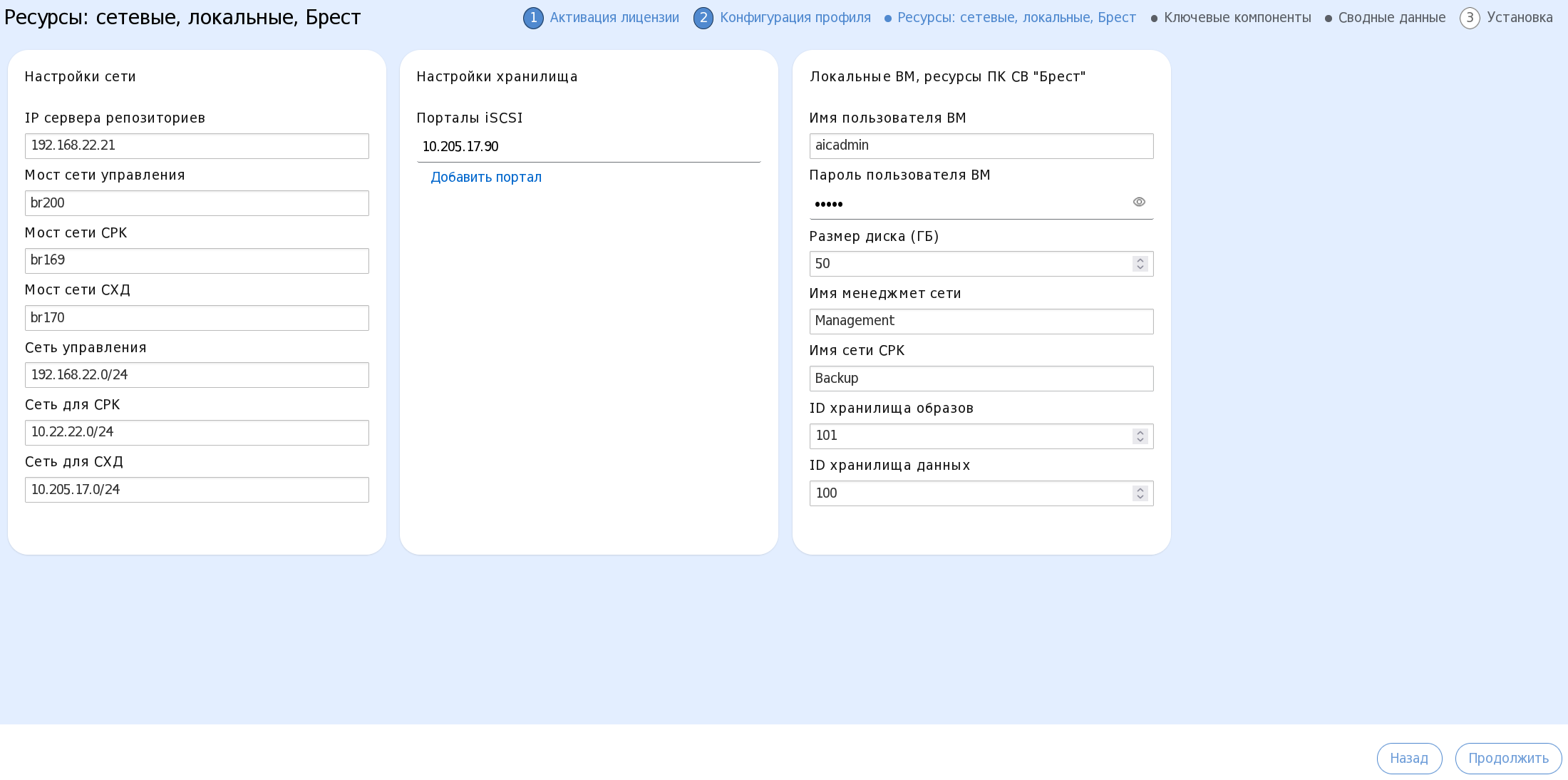Focus the Имя сети СРК field Backup
The width and height of the screenshot is (1568, 780).
981,379
